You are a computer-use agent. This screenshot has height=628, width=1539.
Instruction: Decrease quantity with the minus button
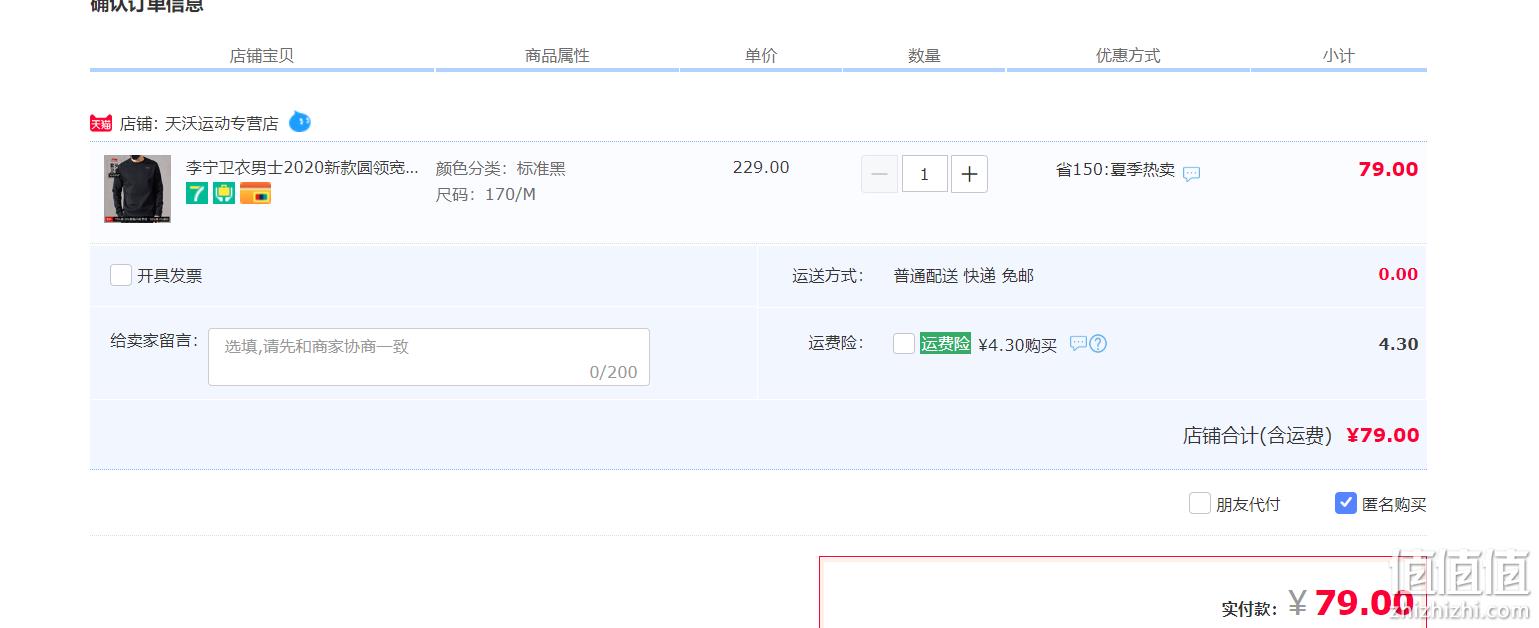click(x=879, y=174)
